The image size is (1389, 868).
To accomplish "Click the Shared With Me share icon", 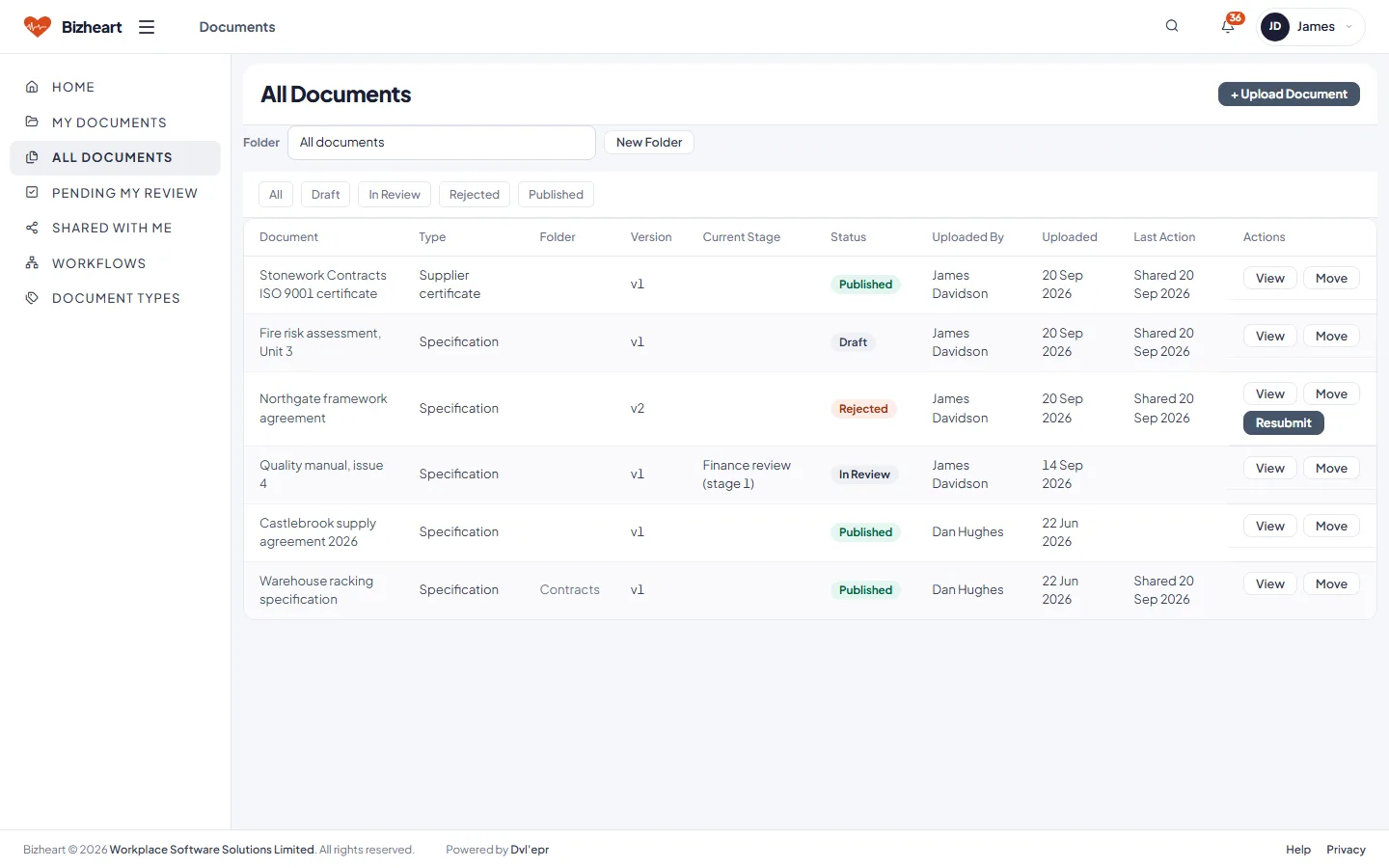I will click(32, 228).
